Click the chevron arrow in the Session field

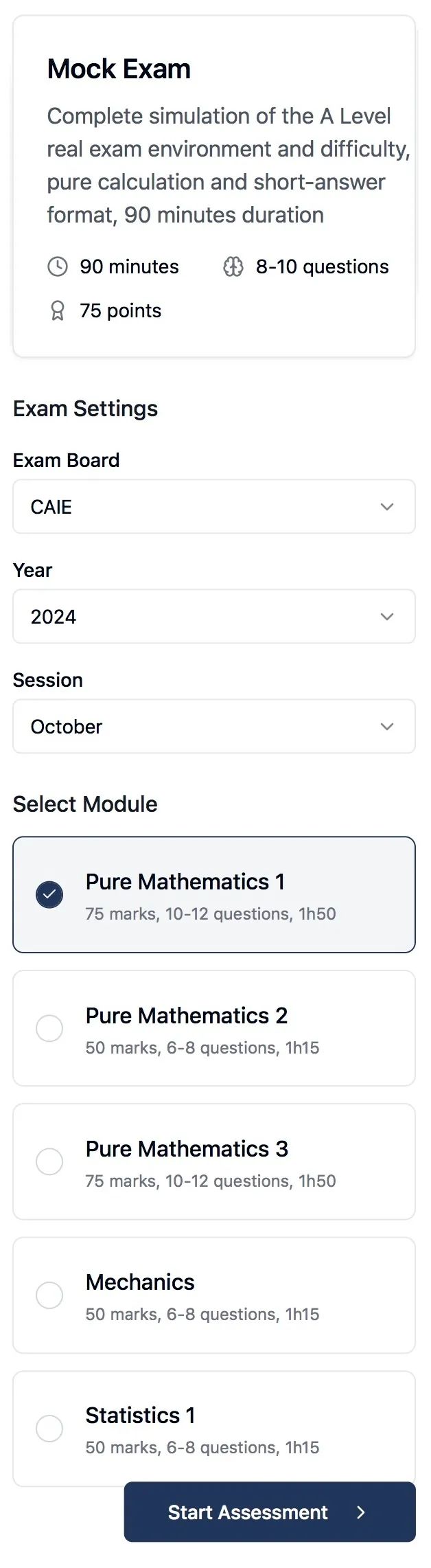point(387,727)
